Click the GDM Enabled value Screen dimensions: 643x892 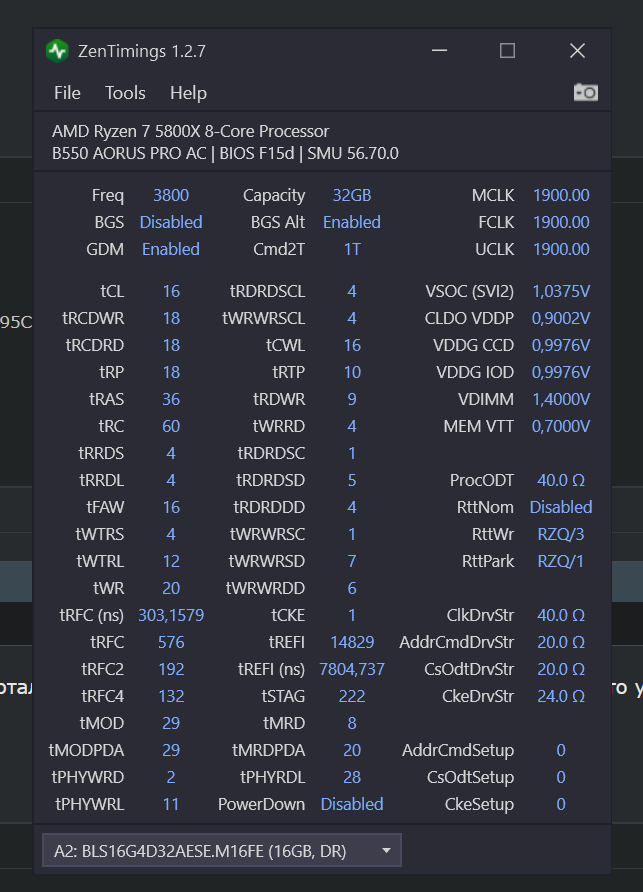[x=171, y=249]
